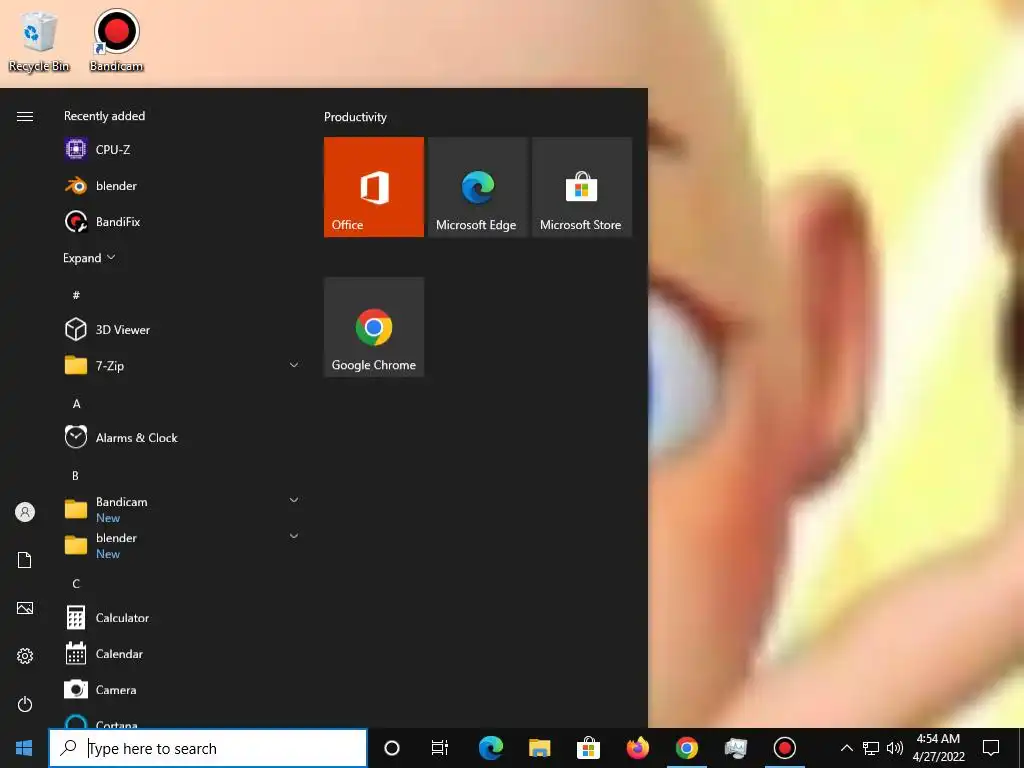Expand the blender folder chevron in B section

(x=294, y=536)
